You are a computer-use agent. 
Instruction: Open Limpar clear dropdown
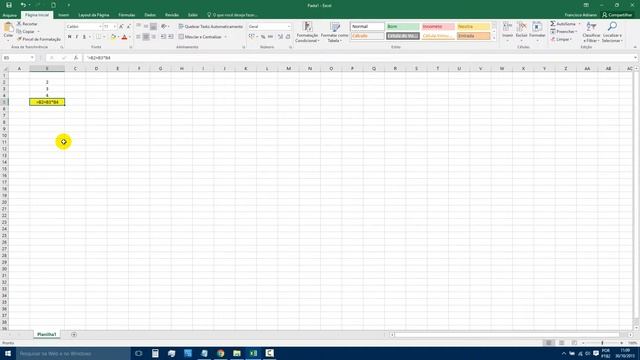[x=561, y=39]
